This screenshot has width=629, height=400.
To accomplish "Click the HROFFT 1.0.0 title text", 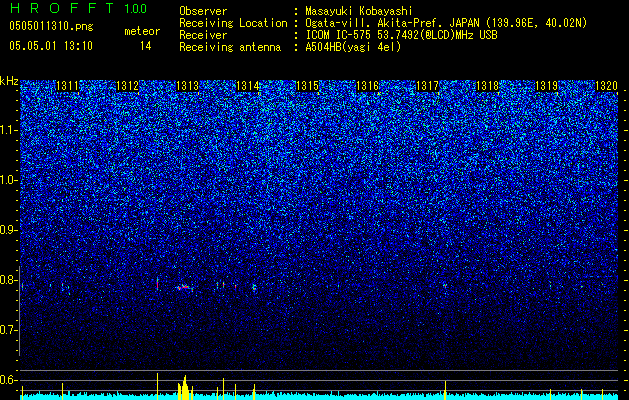I will [78, 8].
